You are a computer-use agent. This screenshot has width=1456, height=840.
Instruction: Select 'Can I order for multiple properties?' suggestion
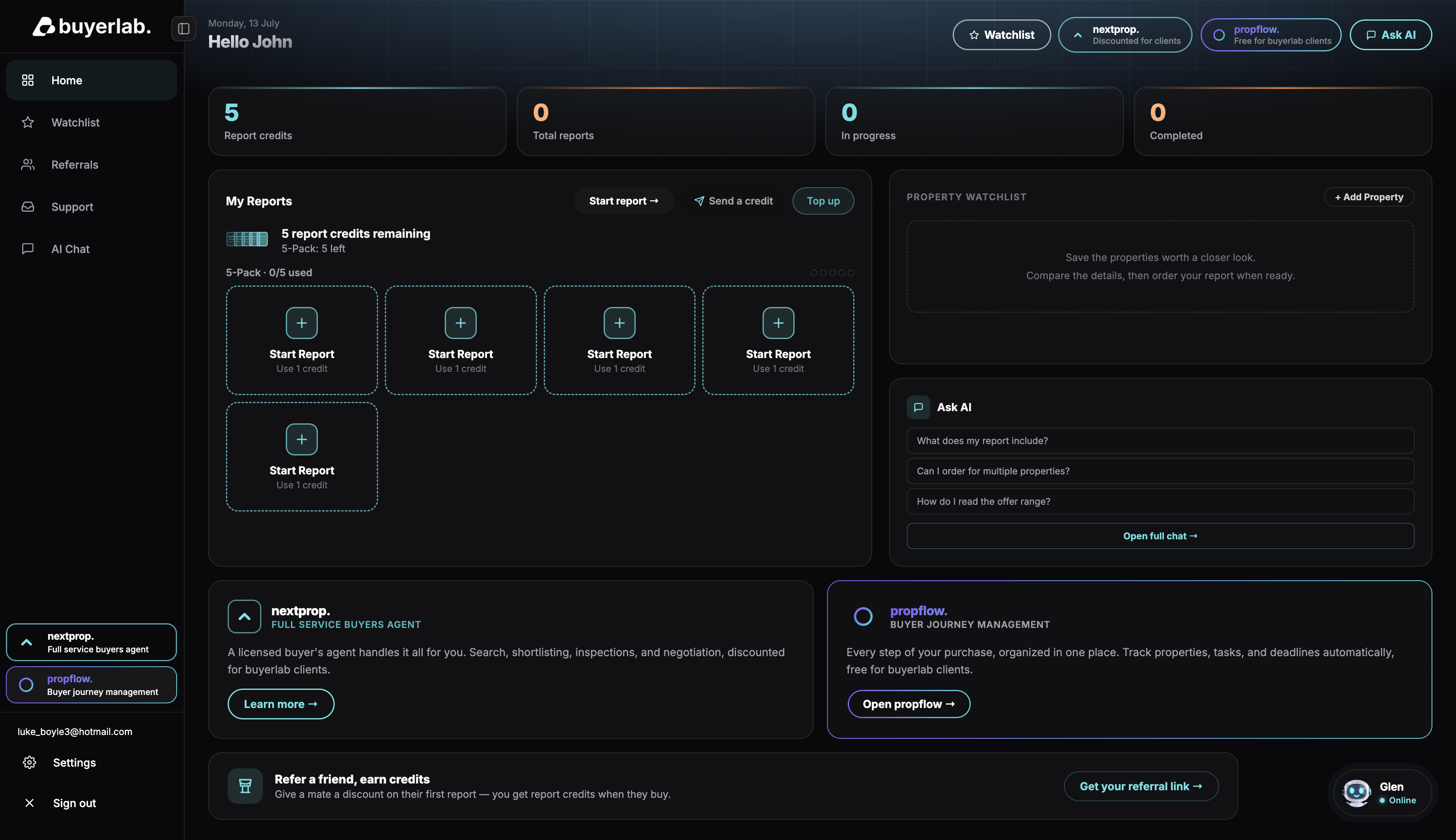click(1160, 471)
